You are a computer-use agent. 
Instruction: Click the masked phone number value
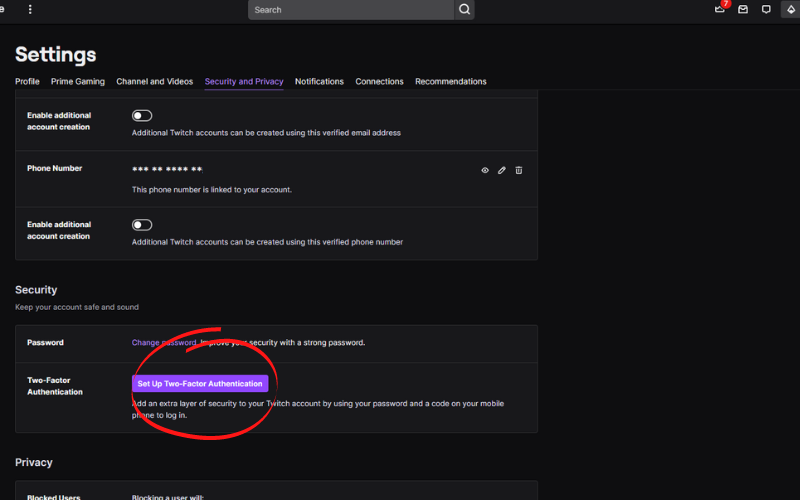(x=167, y=169)
